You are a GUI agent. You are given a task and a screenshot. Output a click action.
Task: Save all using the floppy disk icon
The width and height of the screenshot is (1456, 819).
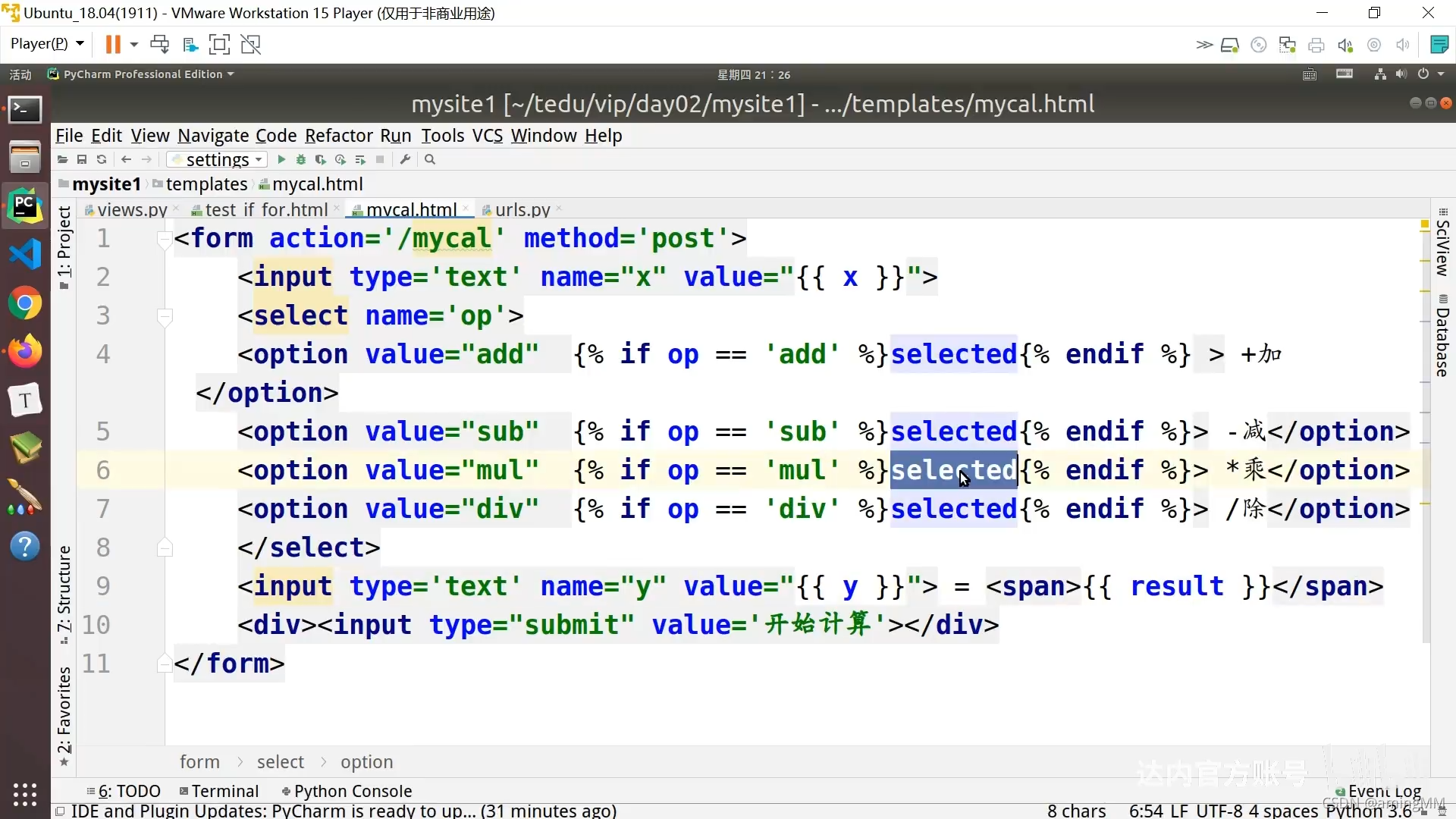tap(82, 159)
